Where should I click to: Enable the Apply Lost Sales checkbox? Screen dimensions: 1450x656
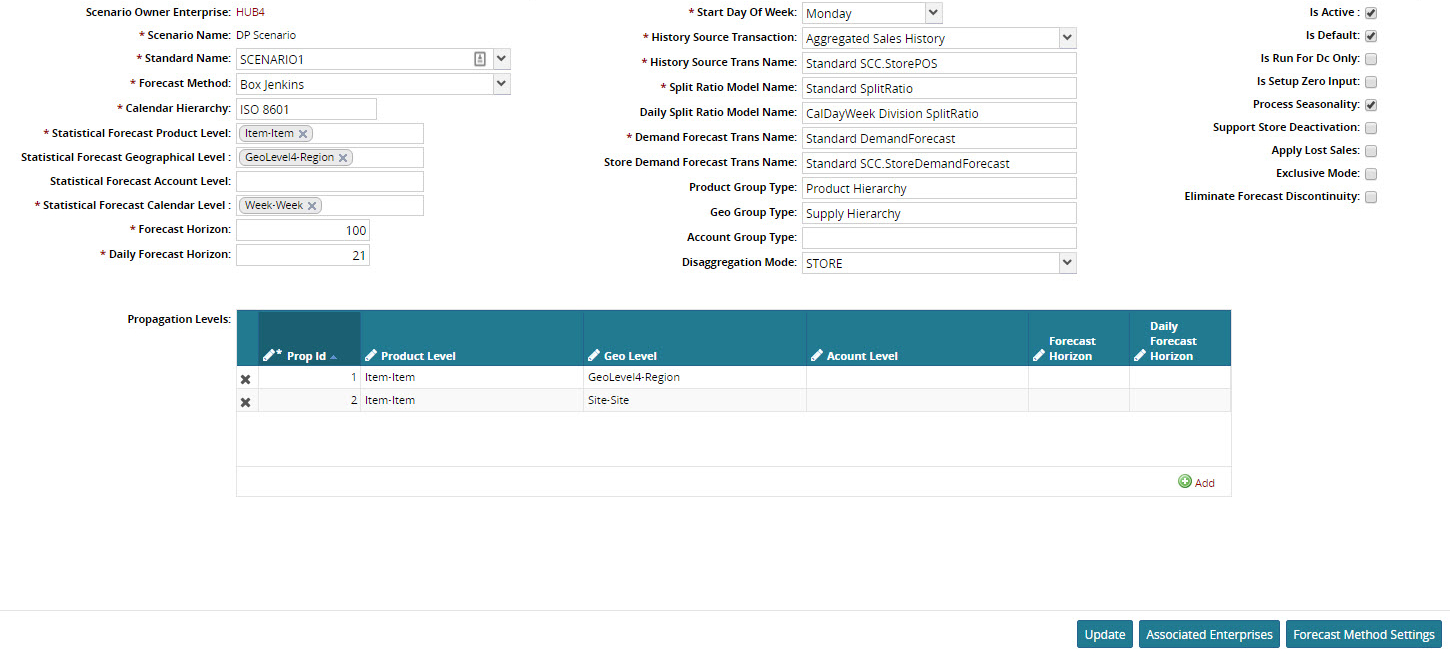coord(1371,151)
